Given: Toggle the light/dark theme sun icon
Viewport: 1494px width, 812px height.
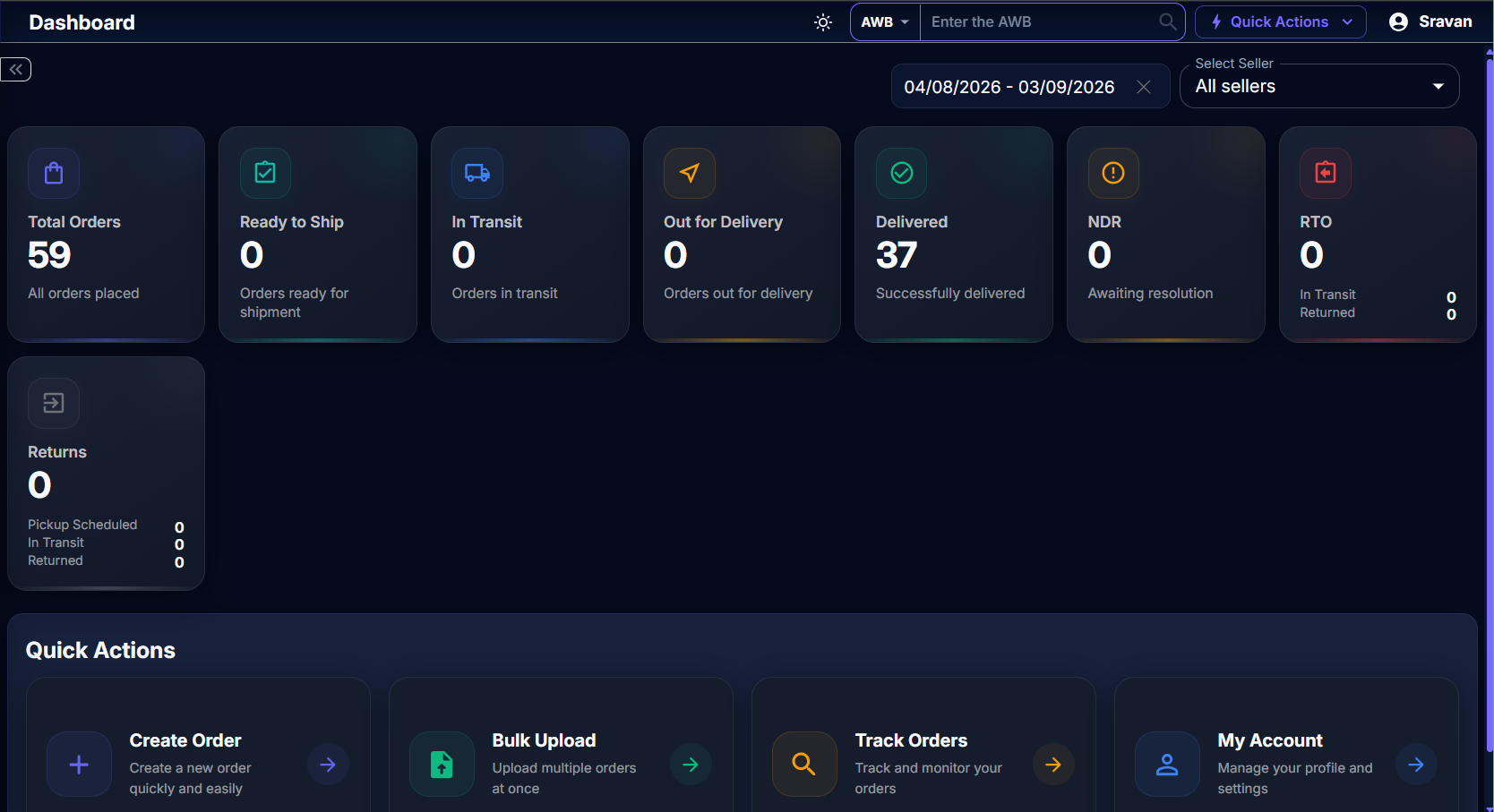Looking at the screenshot, I should 823,22.
